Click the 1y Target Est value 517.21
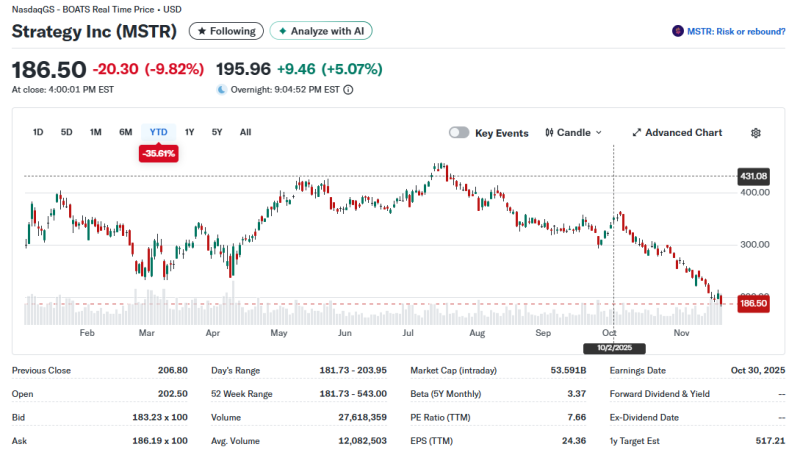 click(770, 441)
